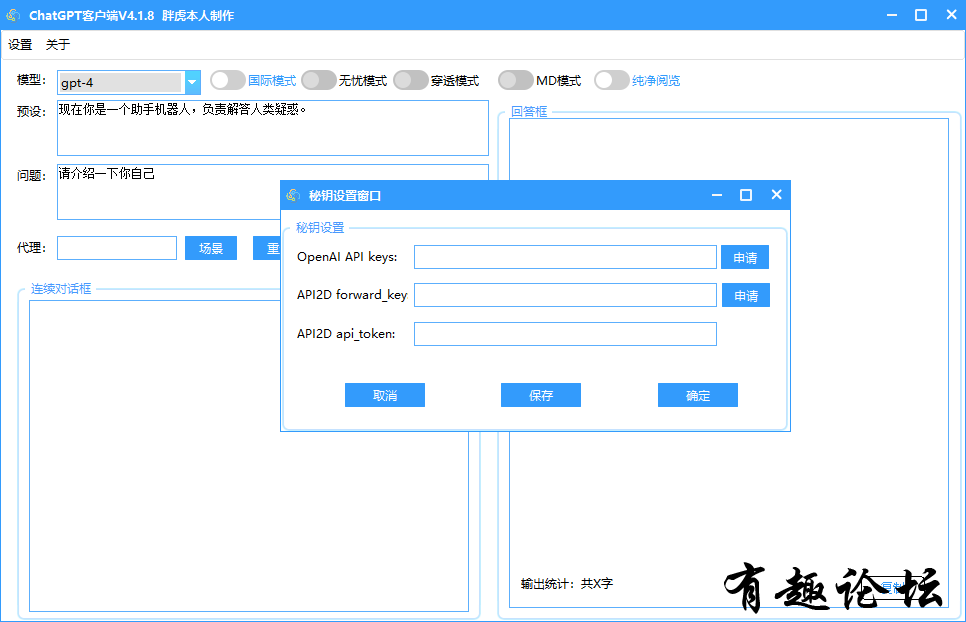The image size is (966, 622).
Task: Enable the 纯净阅览 switch
Action: pos(612,80)
